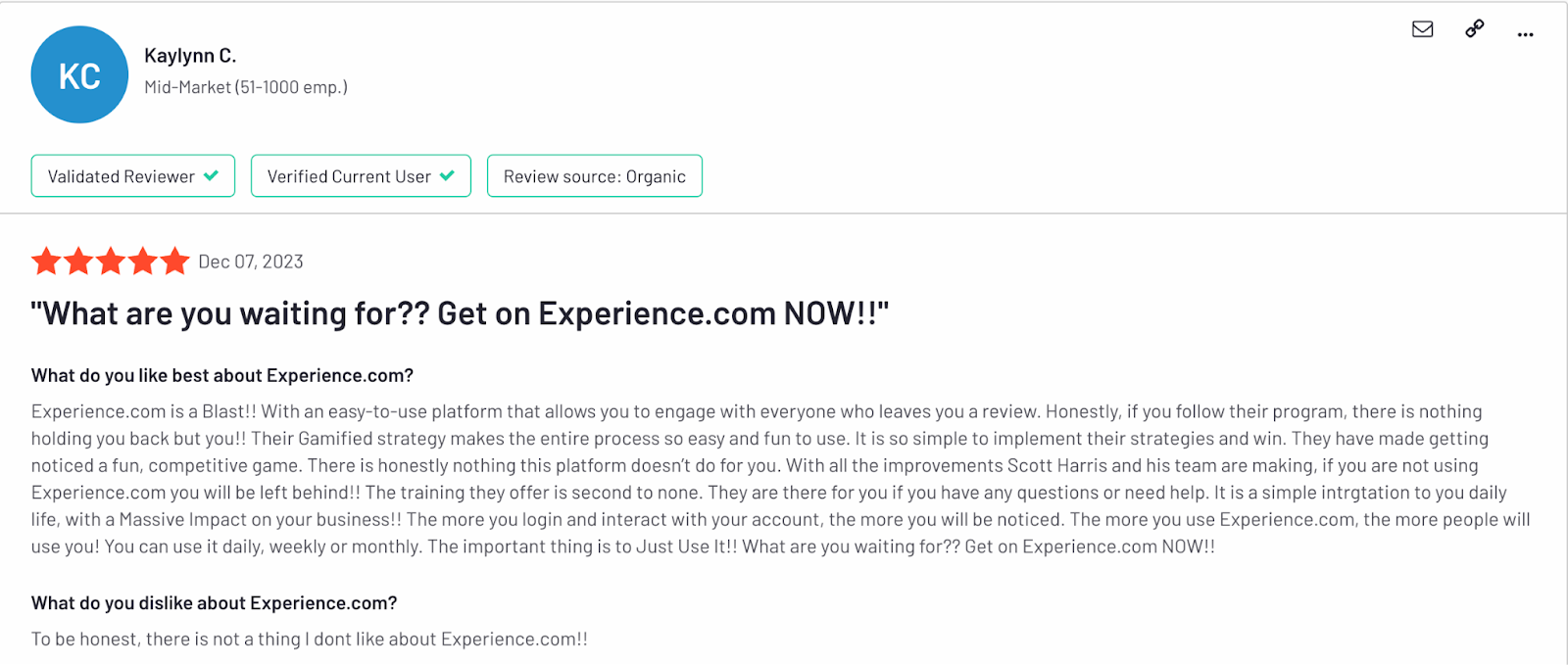Click 'What do you dislike' question heading

point(215,603)
